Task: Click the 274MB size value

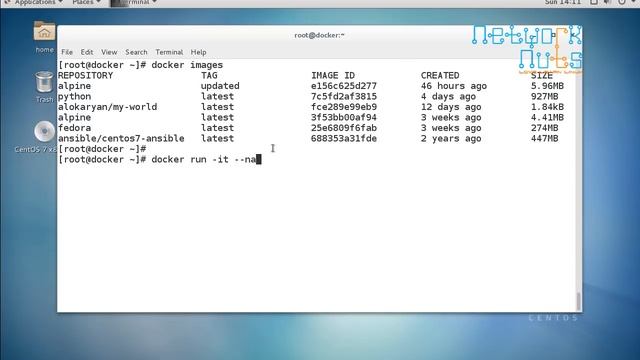Action: point(544,128)
